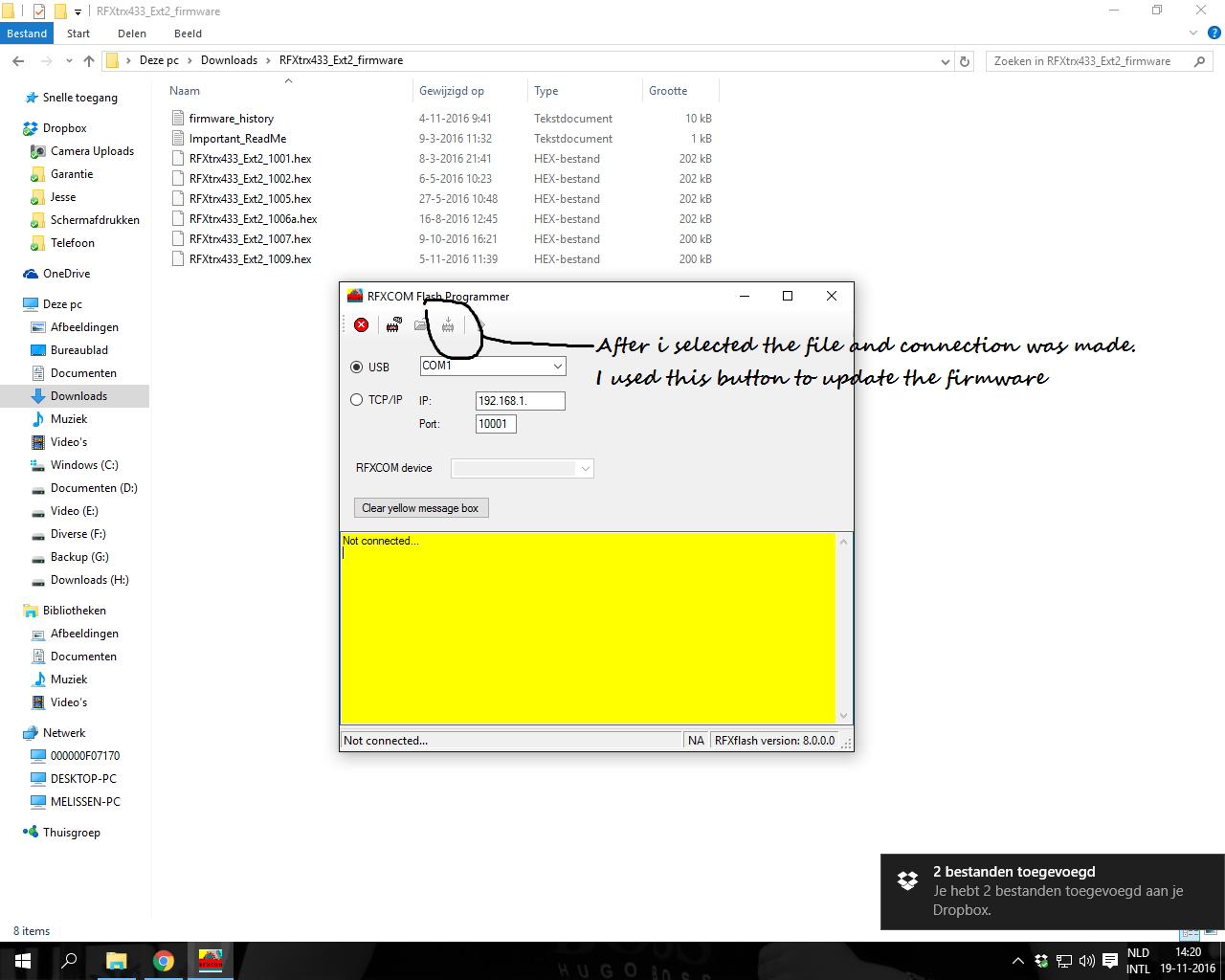The image size is (1225, 980).
Task: Click into the Port field showing 10001
Action: click(x=496, y=424)
